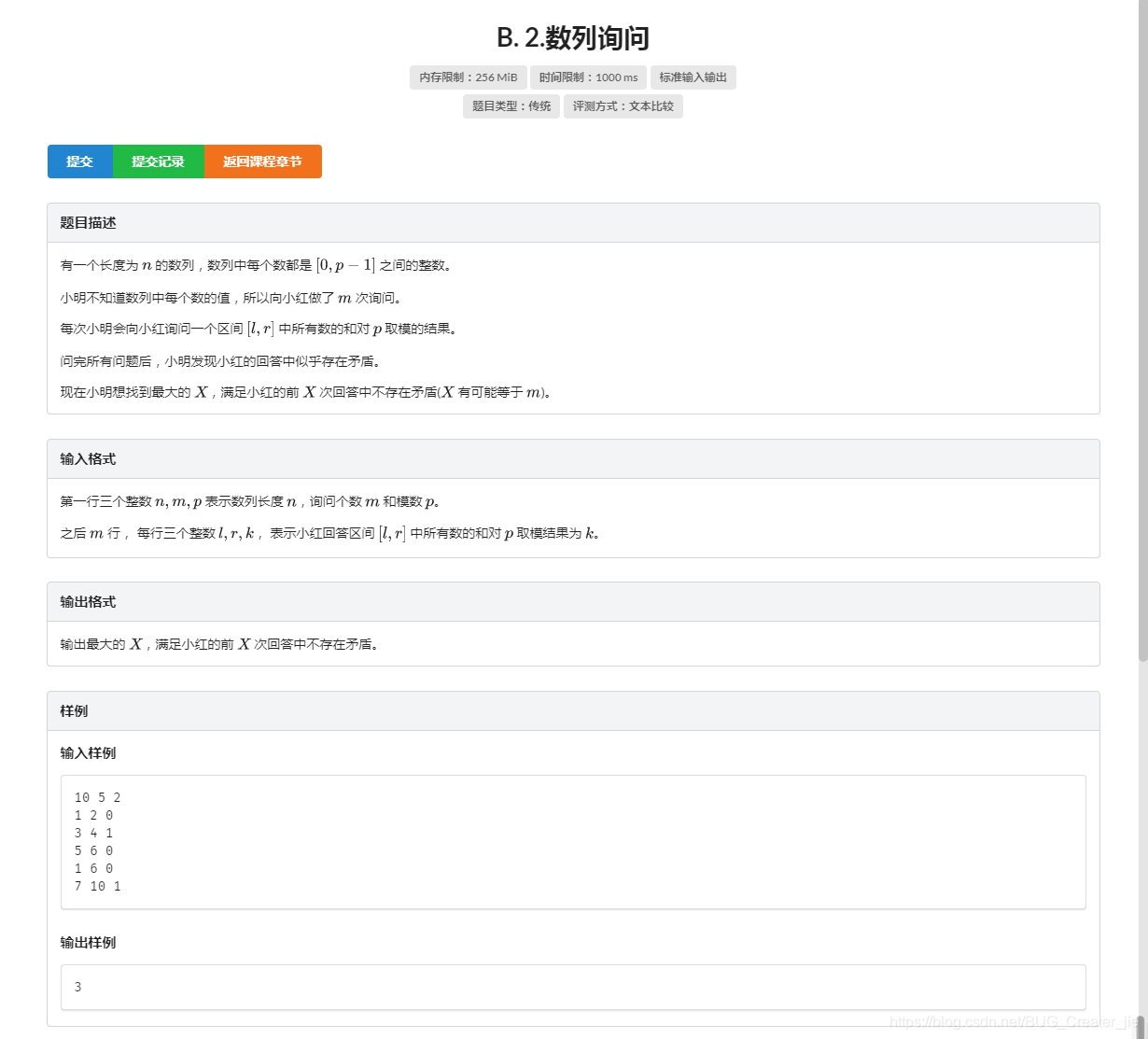This screenshot has width=1148, height=1039.
Task: Click the 时间限制：1000 ms badge
Action: (x=589, y=77)
